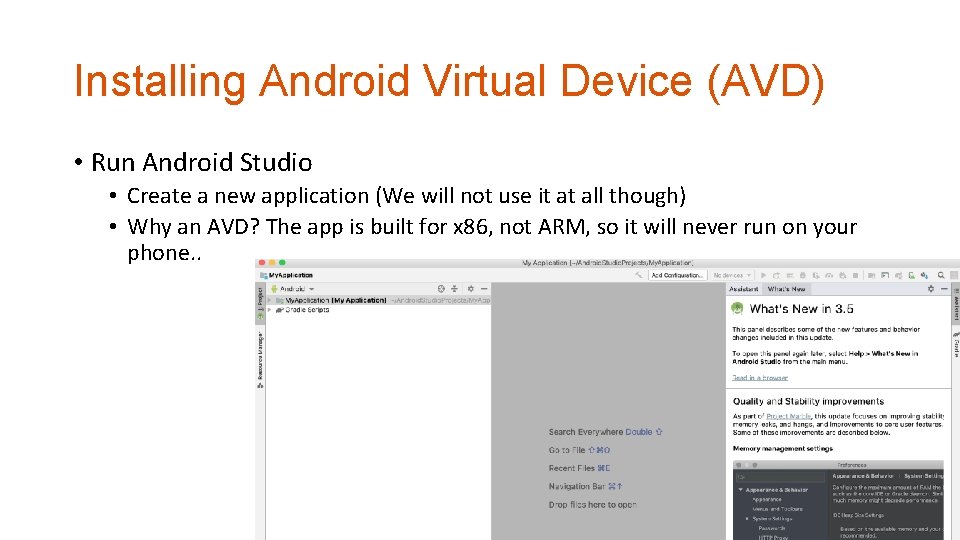Toggle the Assistant tab on right edge
This screenshot has width=960, height=540.
[x=956, y=306]
